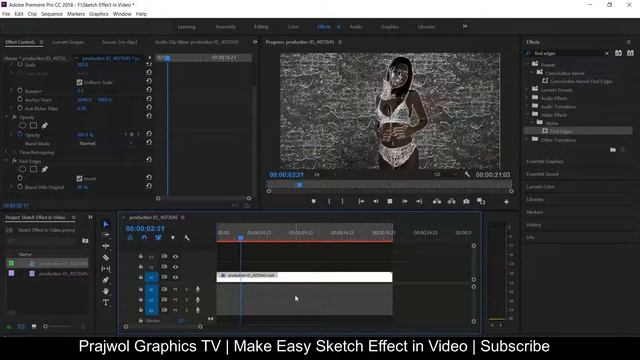Screen dimensions: 640x360
Task: Collapse Video Effects folder
Action: [x=527, y=115]
